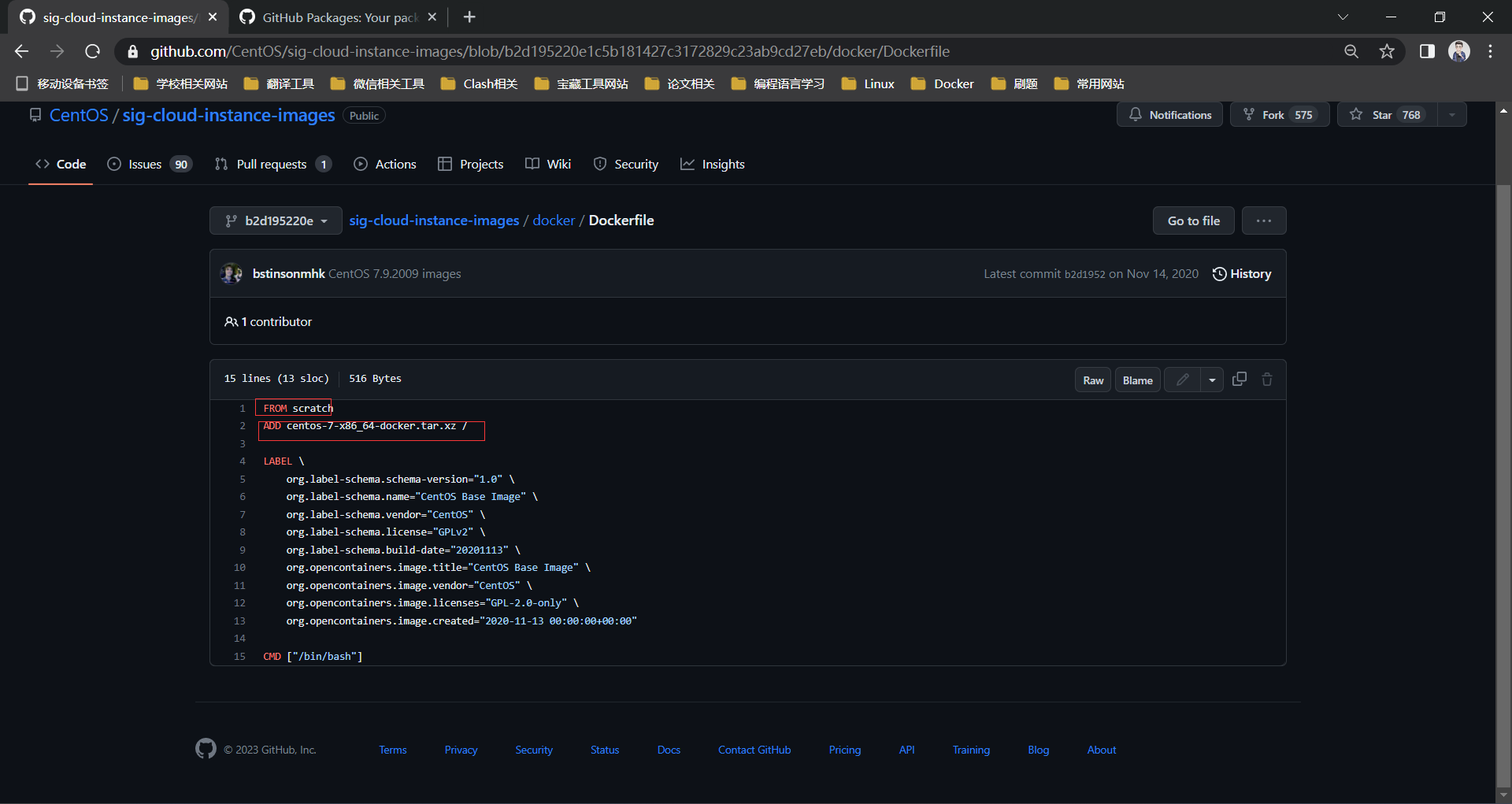Click the Go to file button

point(1193,220)
